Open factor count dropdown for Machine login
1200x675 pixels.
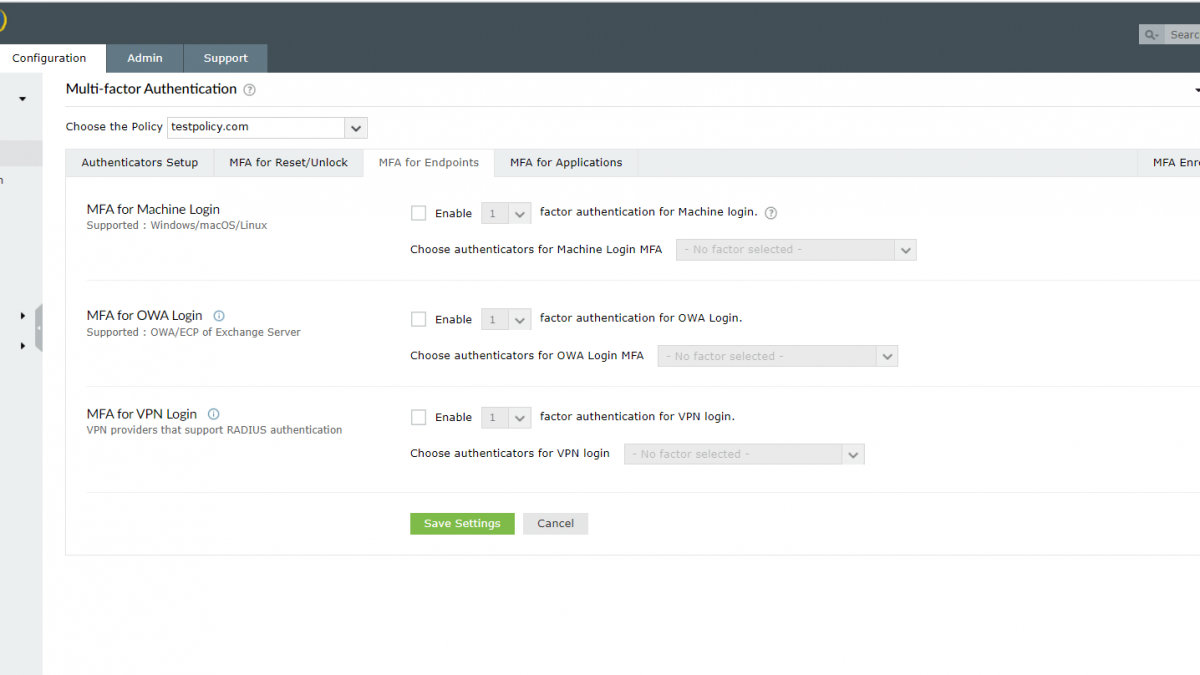click(x=506, y=213)
